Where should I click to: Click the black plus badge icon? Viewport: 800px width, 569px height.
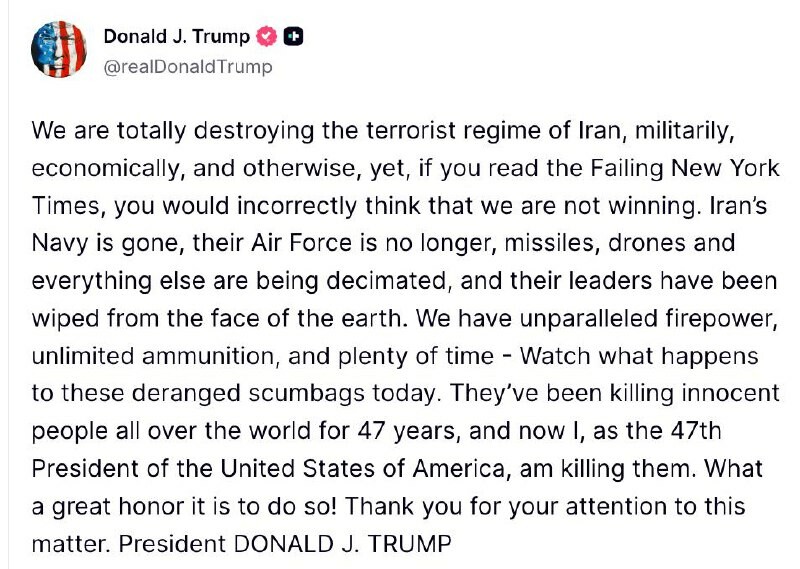[x=293, y=38]
